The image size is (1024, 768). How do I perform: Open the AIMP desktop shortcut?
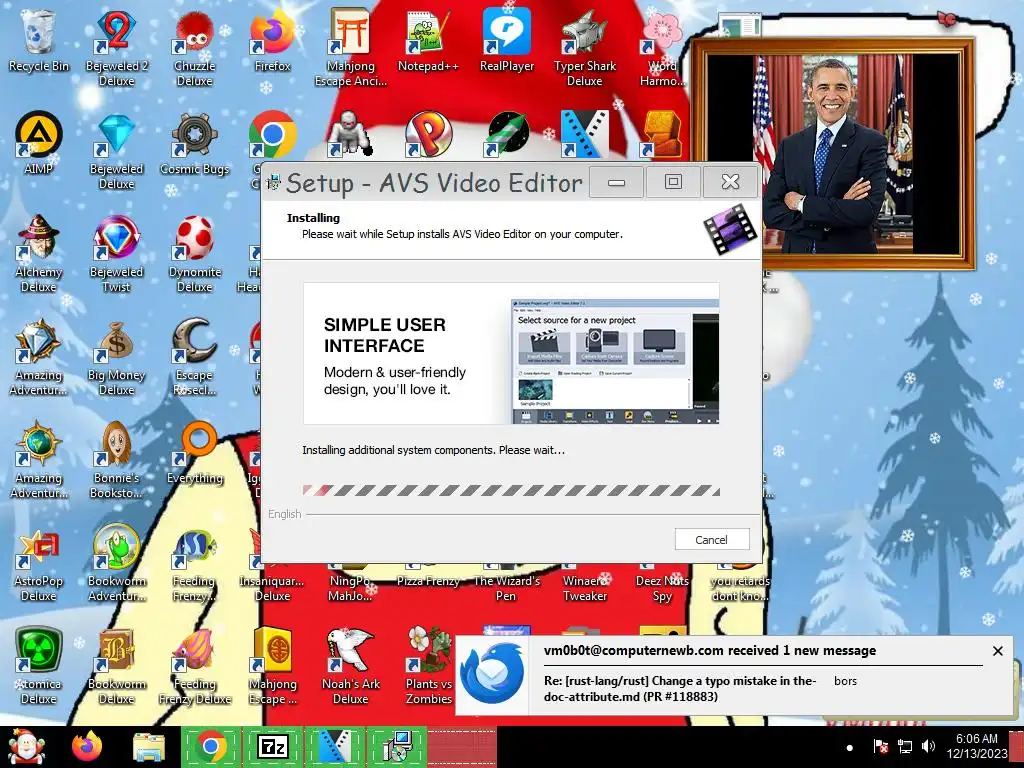[x=39, y=142]
